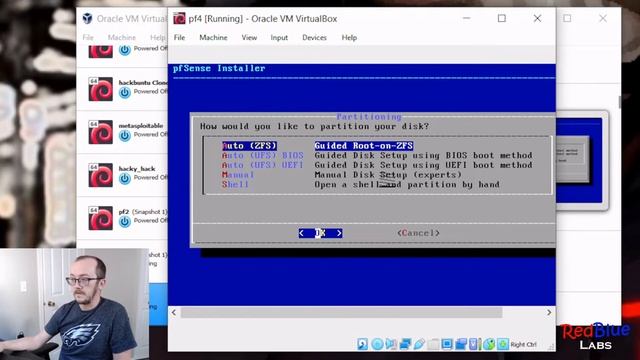Click the hacky_hack VM name in Manager

click(x=137, y=169)
